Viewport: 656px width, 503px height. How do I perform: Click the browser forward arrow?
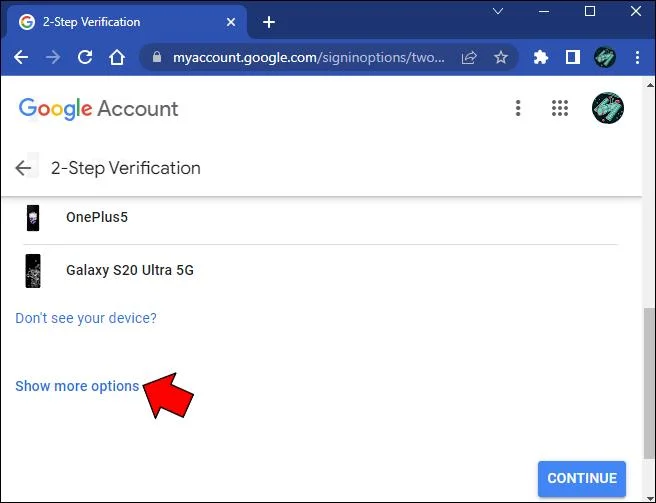(53, 57)
